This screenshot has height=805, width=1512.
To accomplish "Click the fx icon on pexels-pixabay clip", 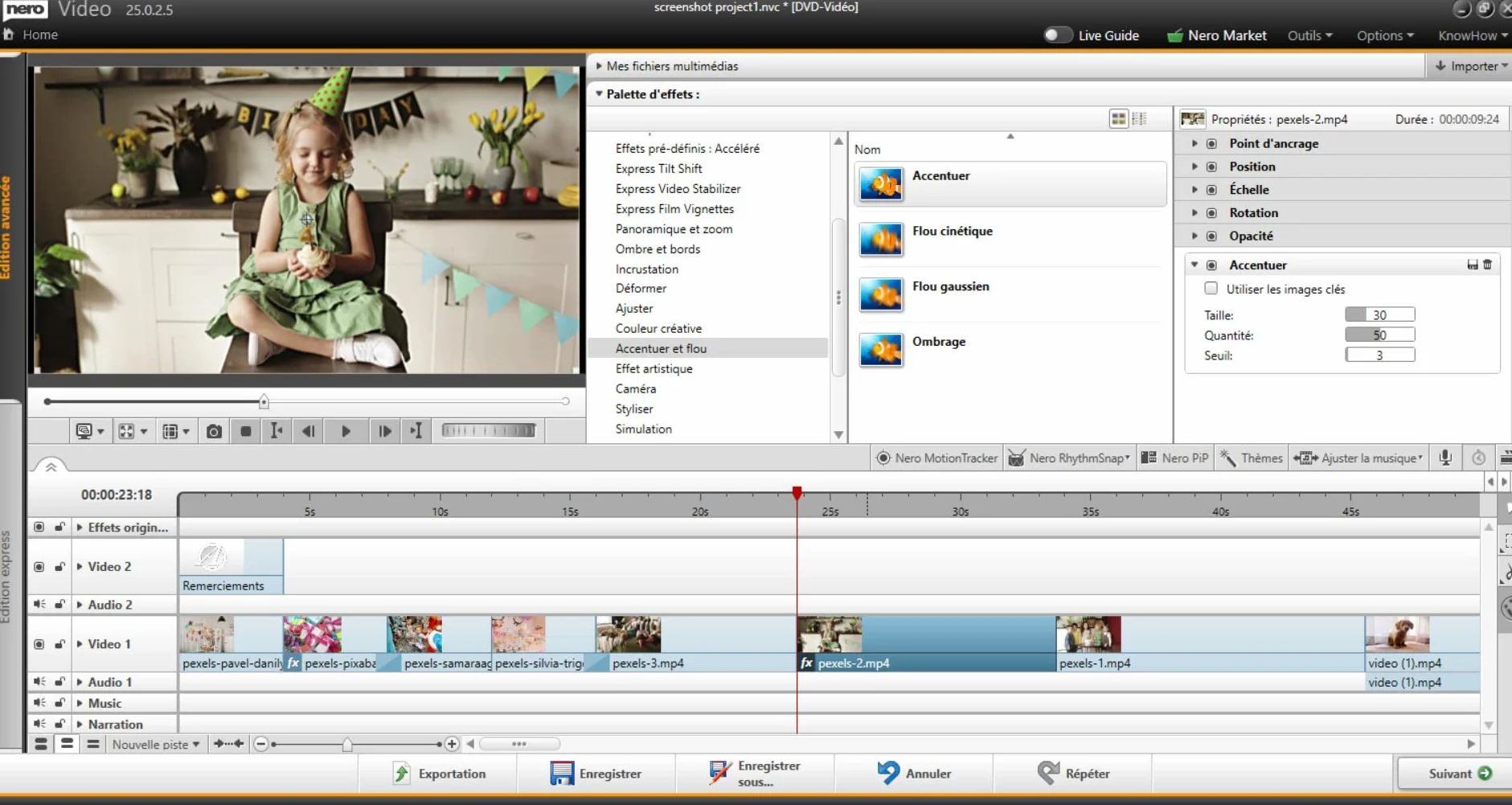I will pyautogui.click(x=293, y=663).
